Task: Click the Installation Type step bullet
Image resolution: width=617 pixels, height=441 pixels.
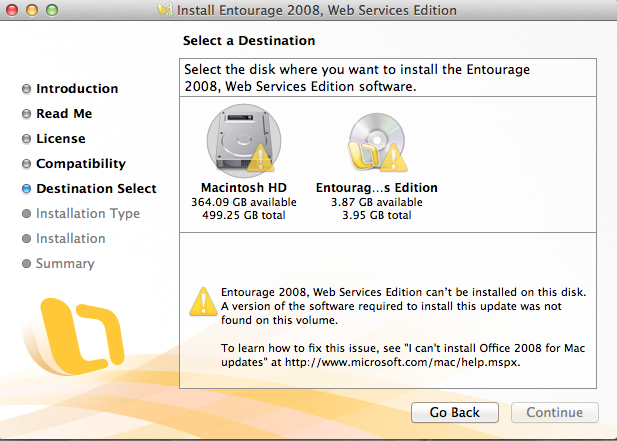Action: tap(26, 214)
